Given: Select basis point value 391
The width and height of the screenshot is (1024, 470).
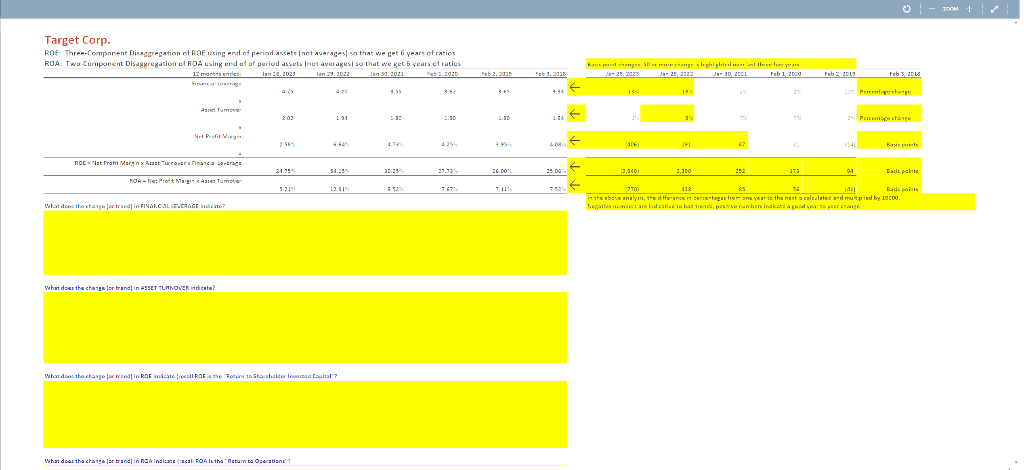Looking at the screenshot, I should (x=688, y=144).
